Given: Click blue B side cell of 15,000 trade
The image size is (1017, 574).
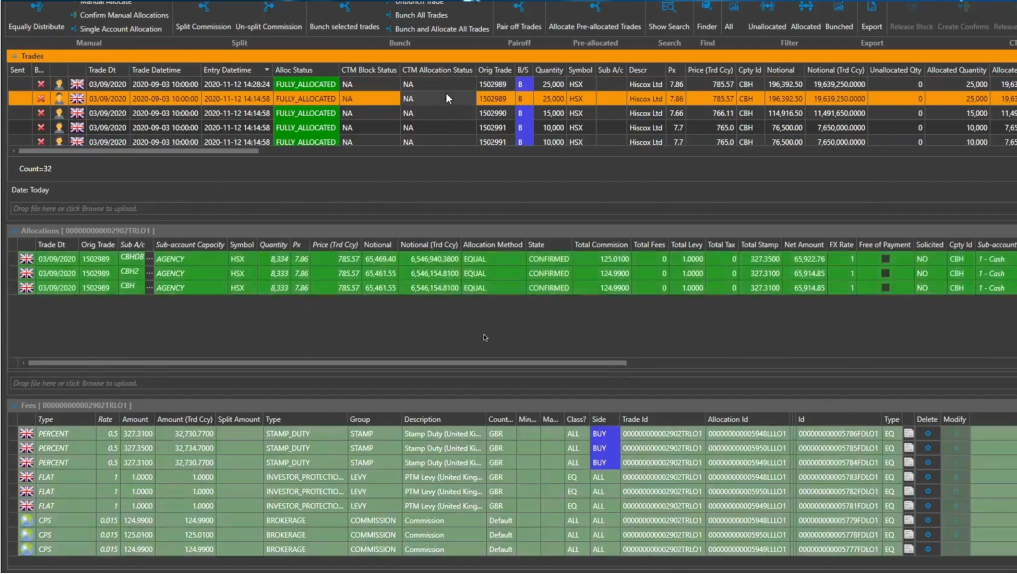Looking at the screenshot, I should [x=524, y=113].
